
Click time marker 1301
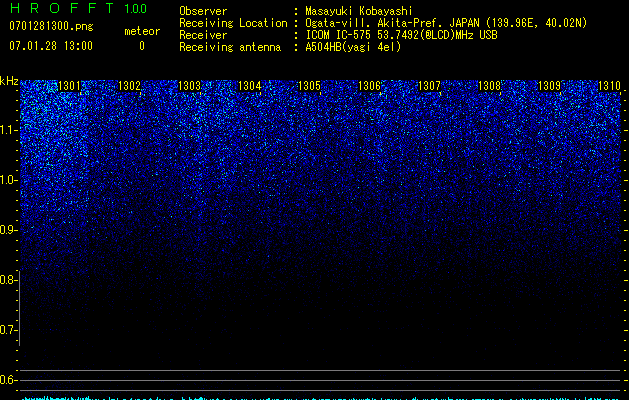point(69,86)
